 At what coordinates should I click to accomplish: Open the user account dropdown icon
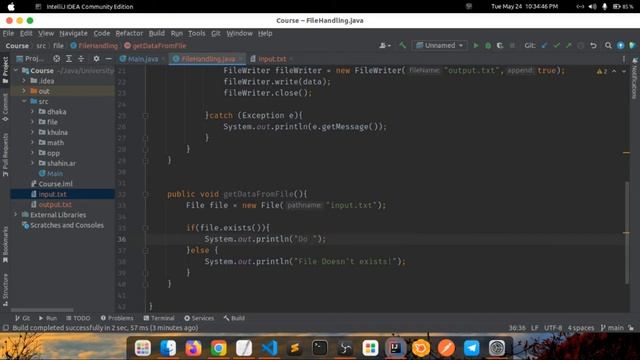[385, 46]
